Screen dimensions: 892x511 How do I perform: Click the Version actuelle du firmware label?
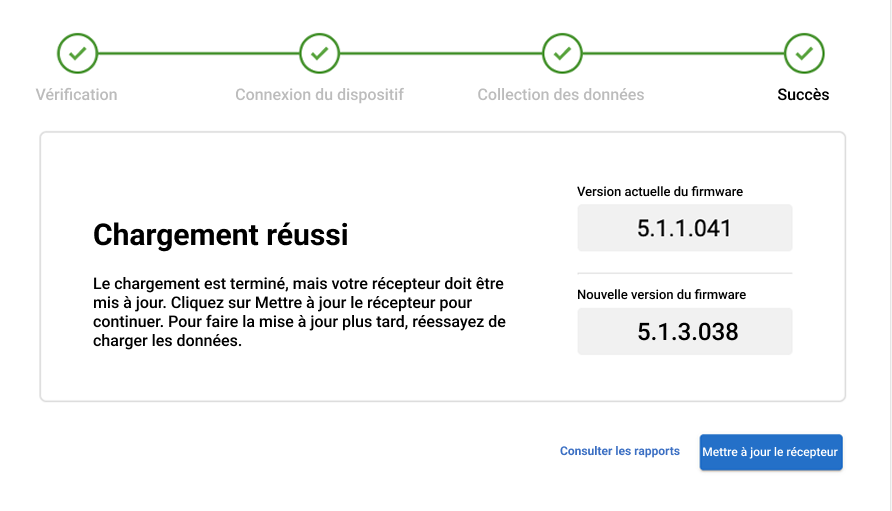tap(660, 191)
